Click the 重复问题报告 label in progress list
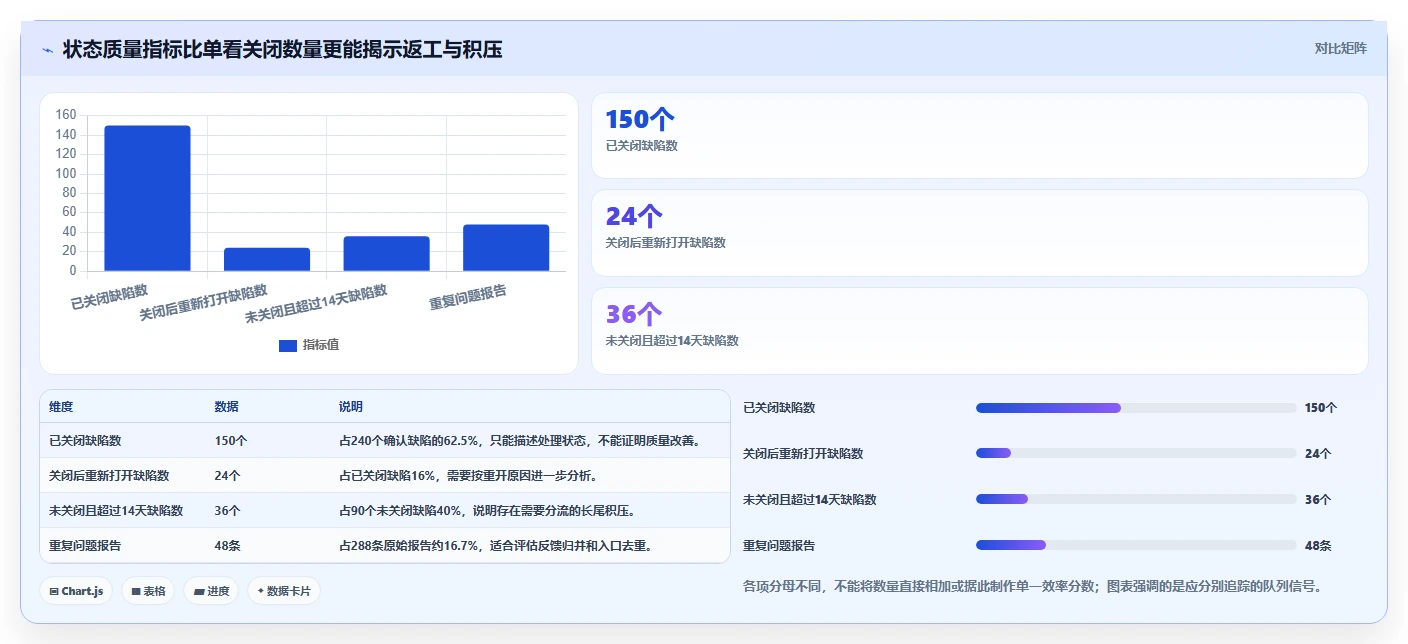 coord(779,546)
